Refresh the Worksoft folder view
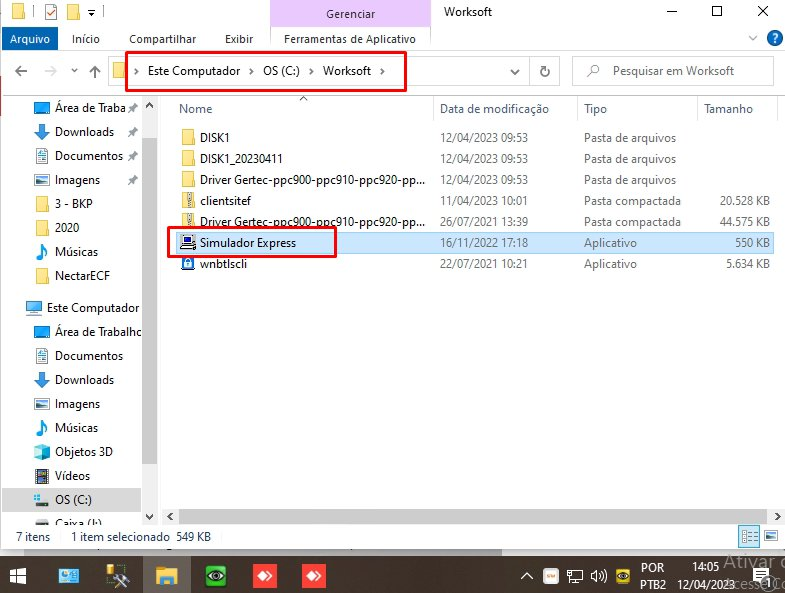Screen dimensions: 785x593 coord(544,72)
